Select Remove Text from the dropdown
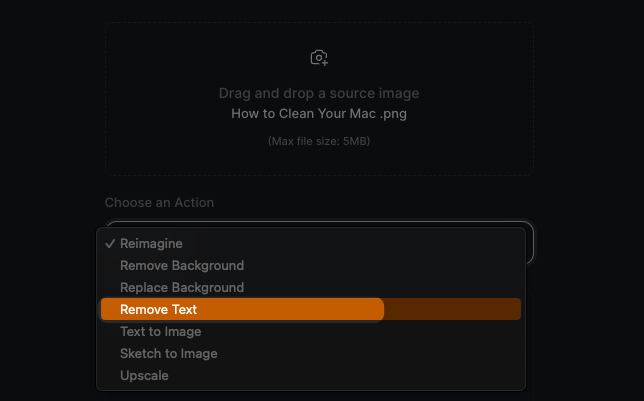644x401 pixels. [x=158, y=310]
